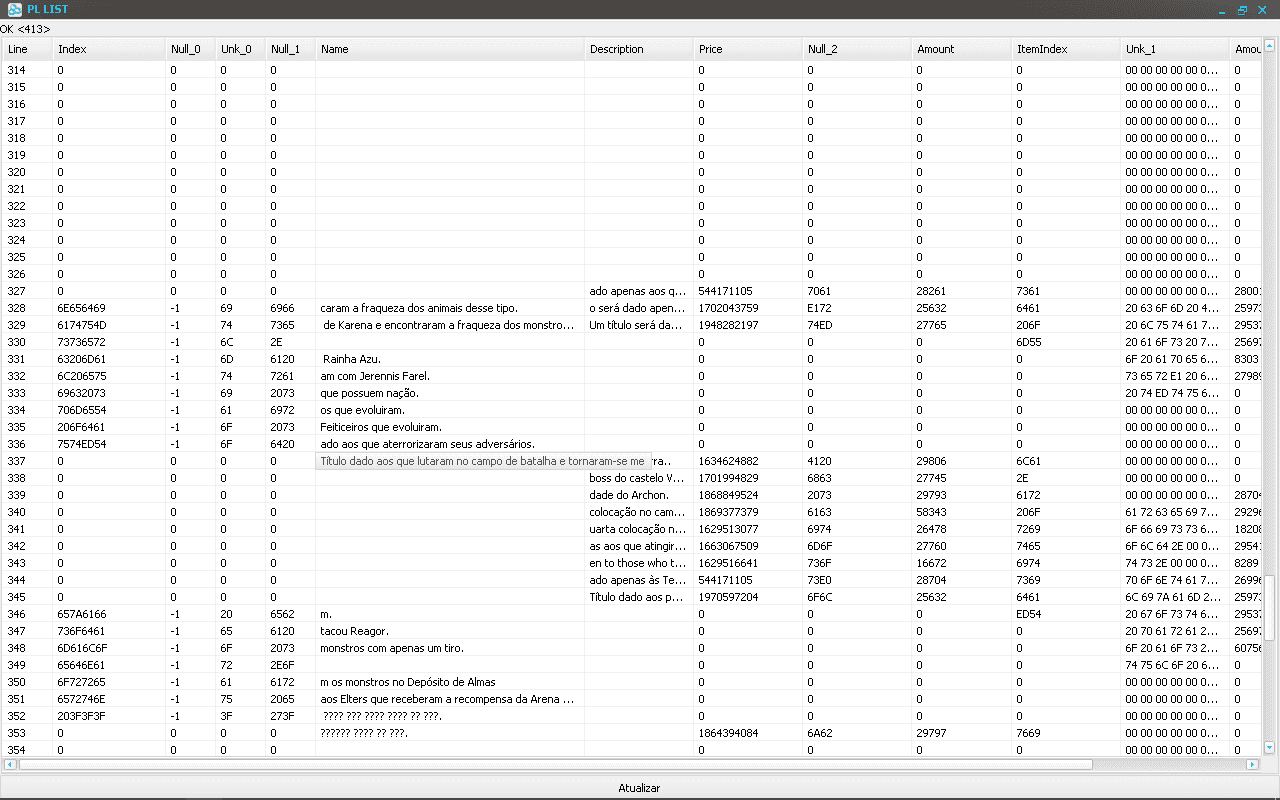1280x800 pixels.
Task: Click the Unk_1 column header
Action: click(1175, 49)
